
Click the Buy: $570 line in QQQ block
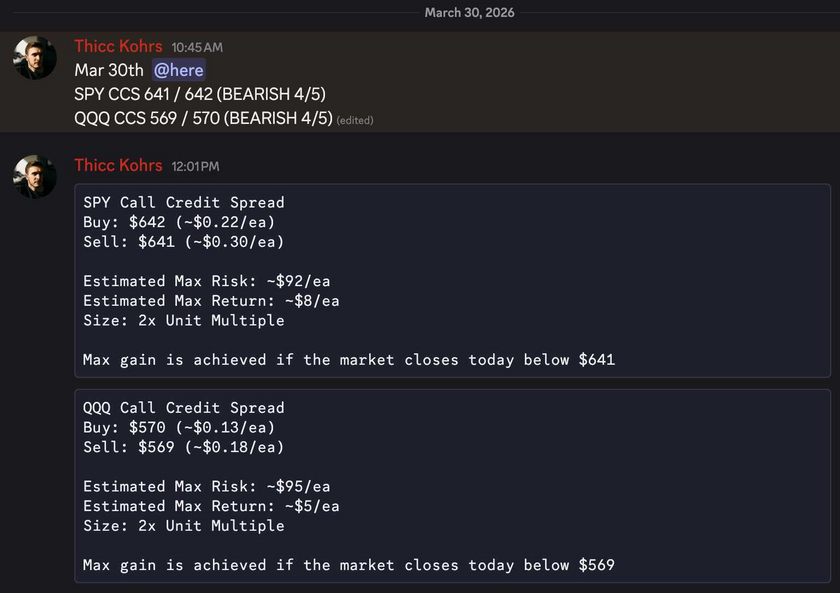(x=178, y=427)
